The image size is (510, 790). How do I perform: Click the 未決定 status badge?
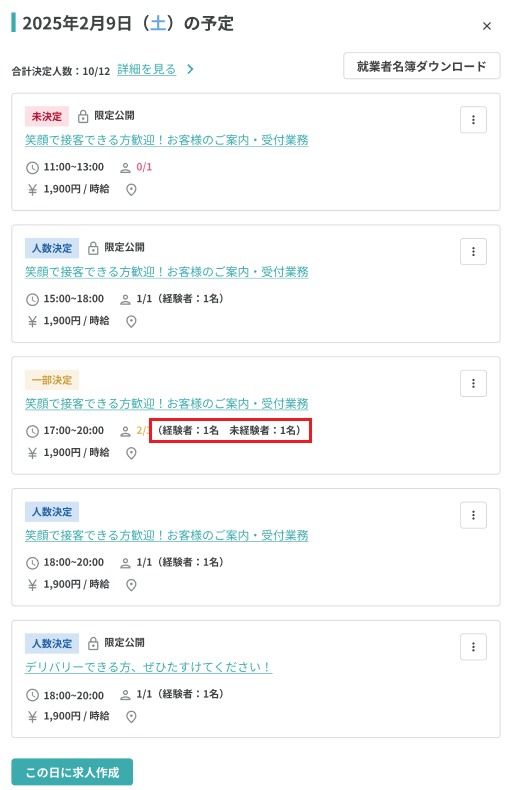point(47,116)
